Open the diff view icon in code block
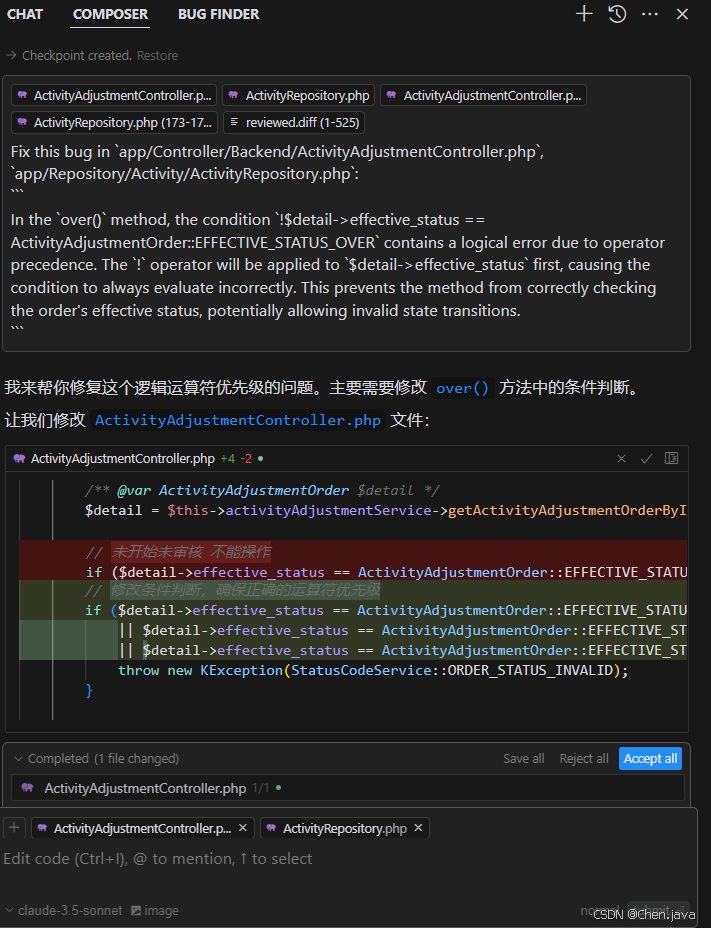Screen dimensions: 711x928 pyautogui.click(x=671, y=459)
